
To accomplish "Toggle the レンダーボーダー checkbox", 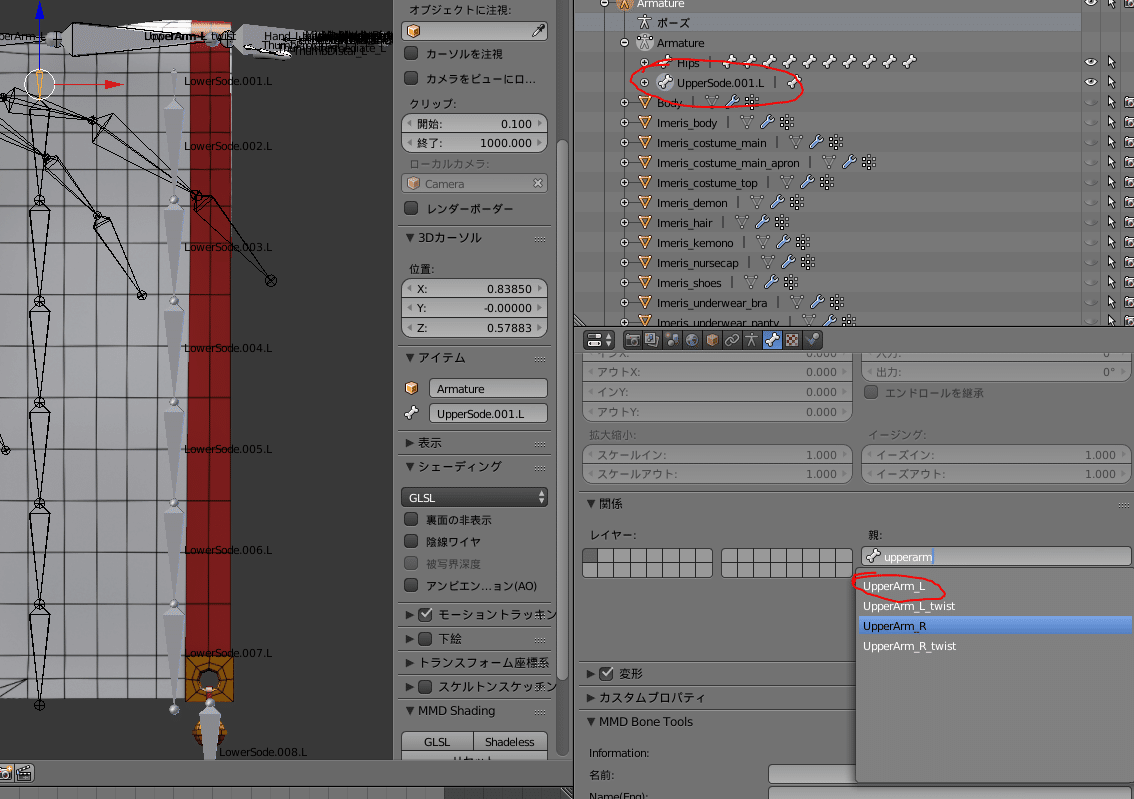I will pos(412,208).
